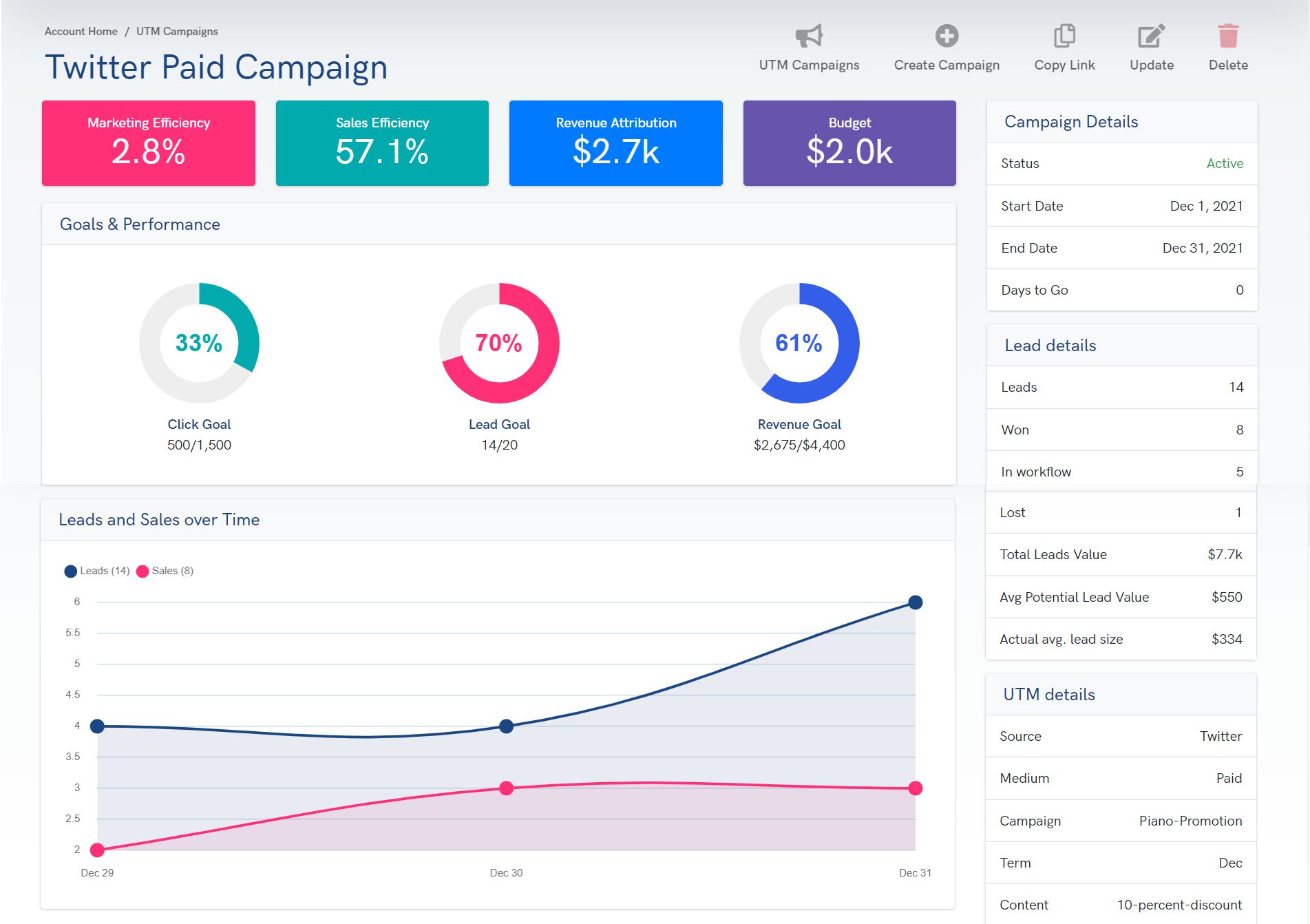Image resolution: width=1310 pixels, height=924 pixels.
Task: Click the Campaign value Piano-Promotion
Action: pos(1190,821)
